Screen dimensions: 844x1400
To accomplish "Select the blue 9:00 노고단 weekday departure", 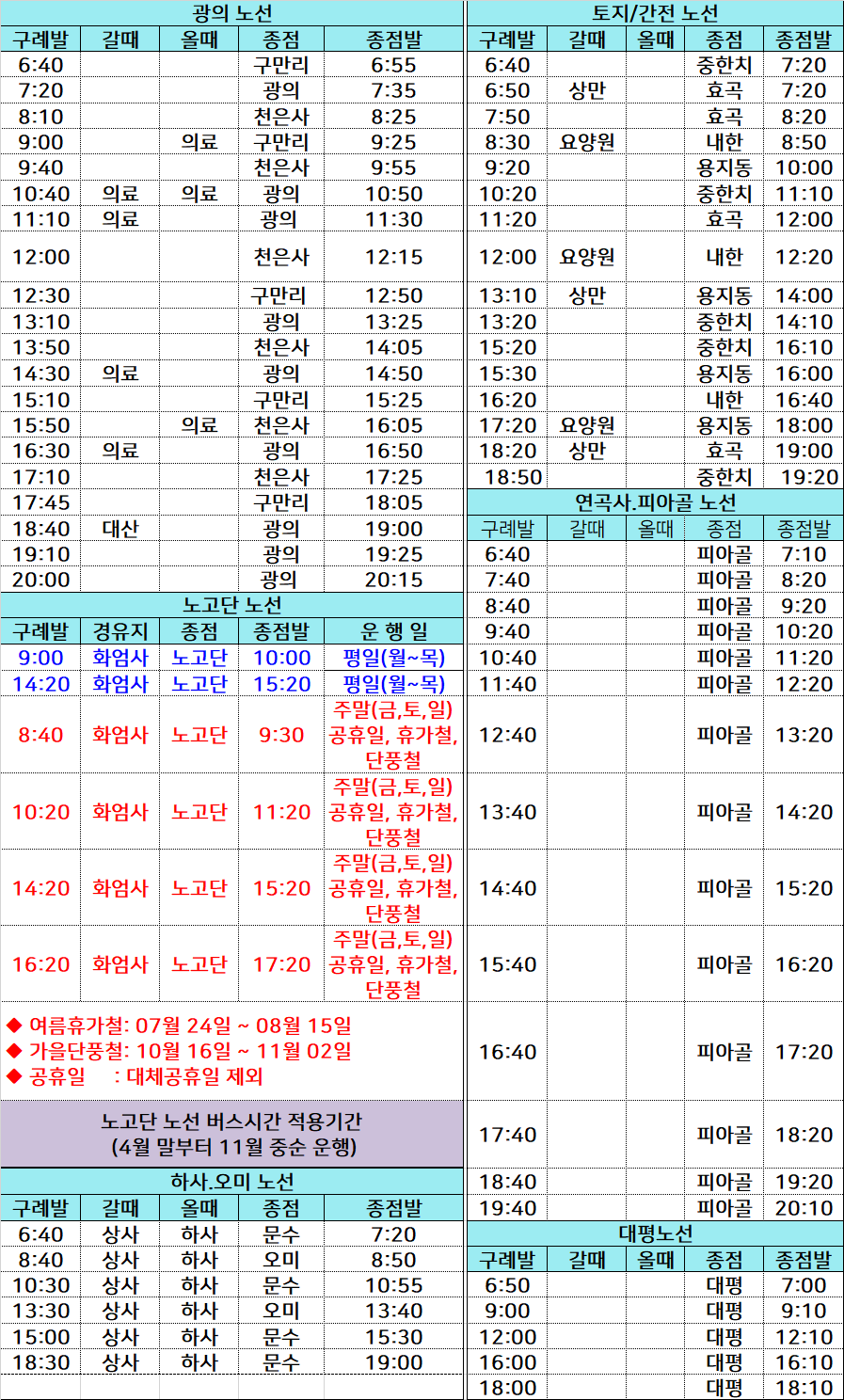I will tap(40, 658).
